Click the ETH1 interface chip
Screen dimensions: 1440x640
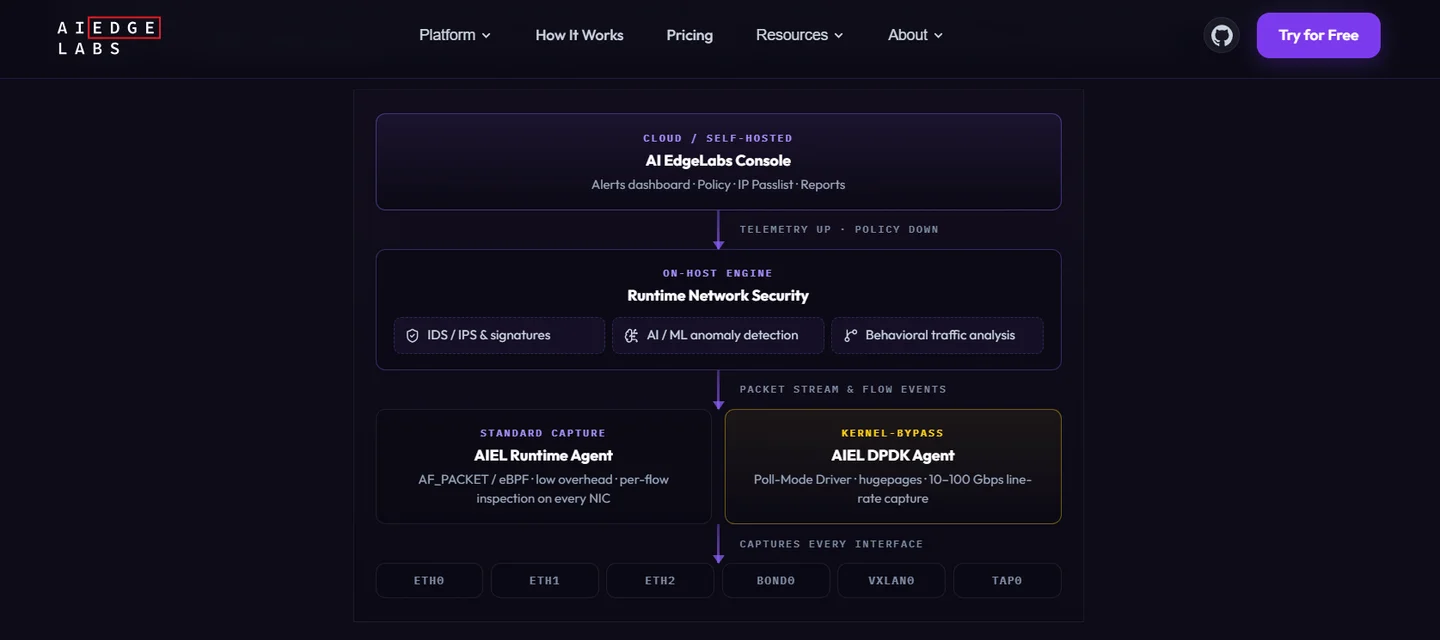544,581
